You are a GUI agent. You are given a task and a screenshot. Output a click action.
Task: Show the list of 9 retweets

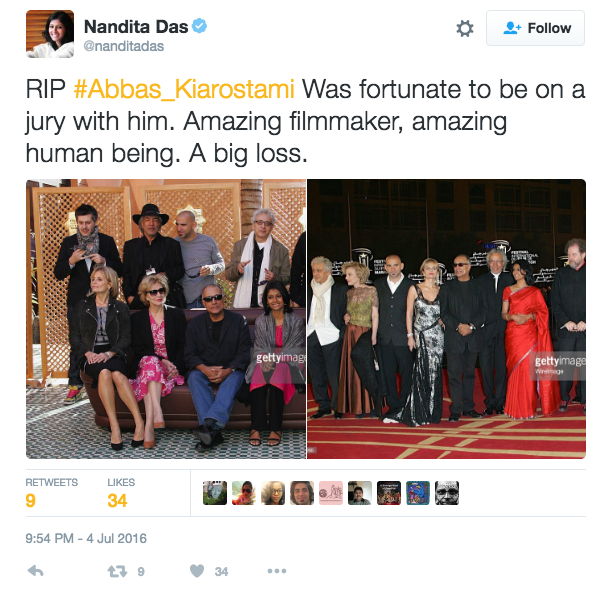[x=51, y=493]
